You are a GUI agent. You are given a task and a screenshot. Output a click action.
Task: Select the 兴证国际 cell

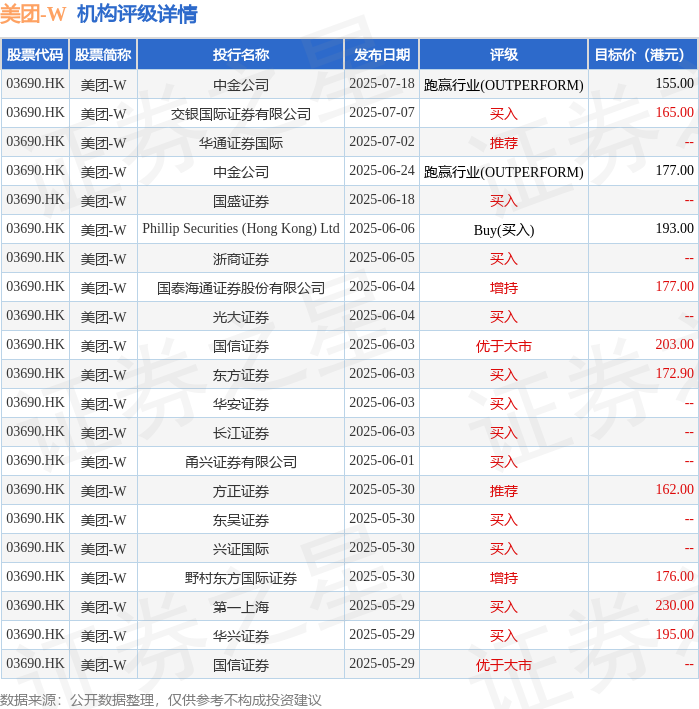(241, 549)
